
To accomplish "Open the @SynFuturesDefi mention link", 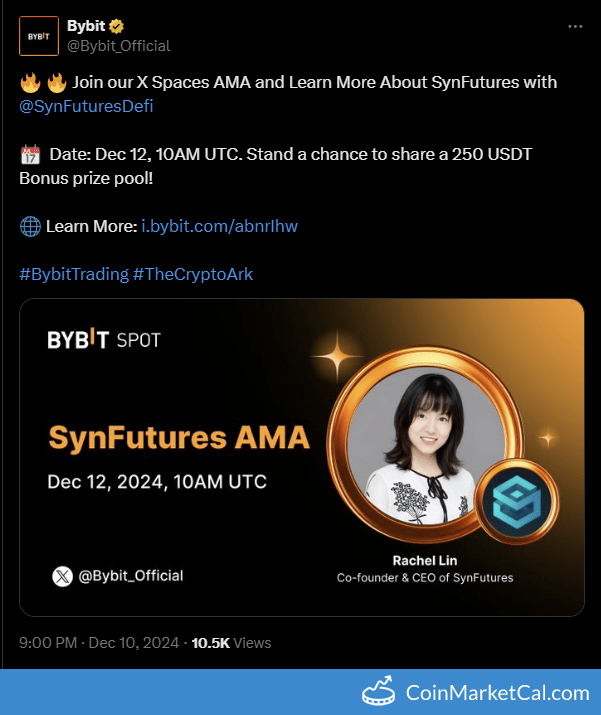I will coord(86,105).
